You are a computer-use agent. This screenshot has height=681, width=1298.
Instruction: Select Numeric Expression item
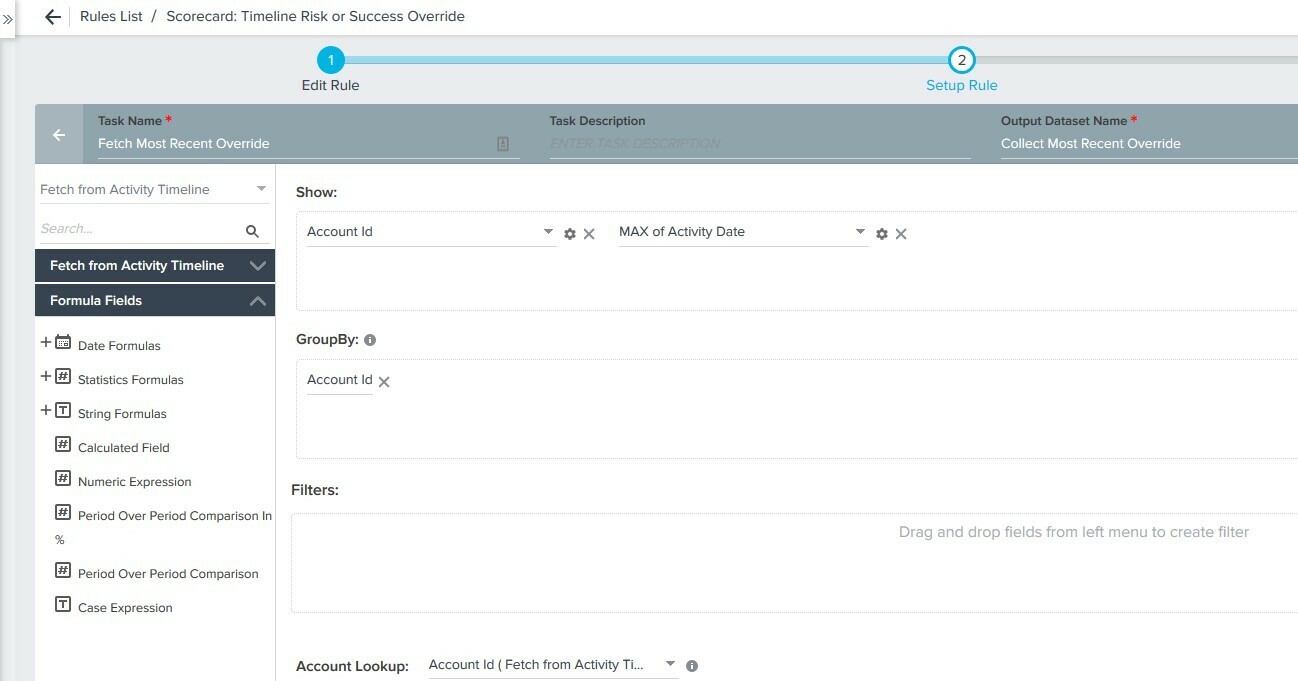click(135, 482)
